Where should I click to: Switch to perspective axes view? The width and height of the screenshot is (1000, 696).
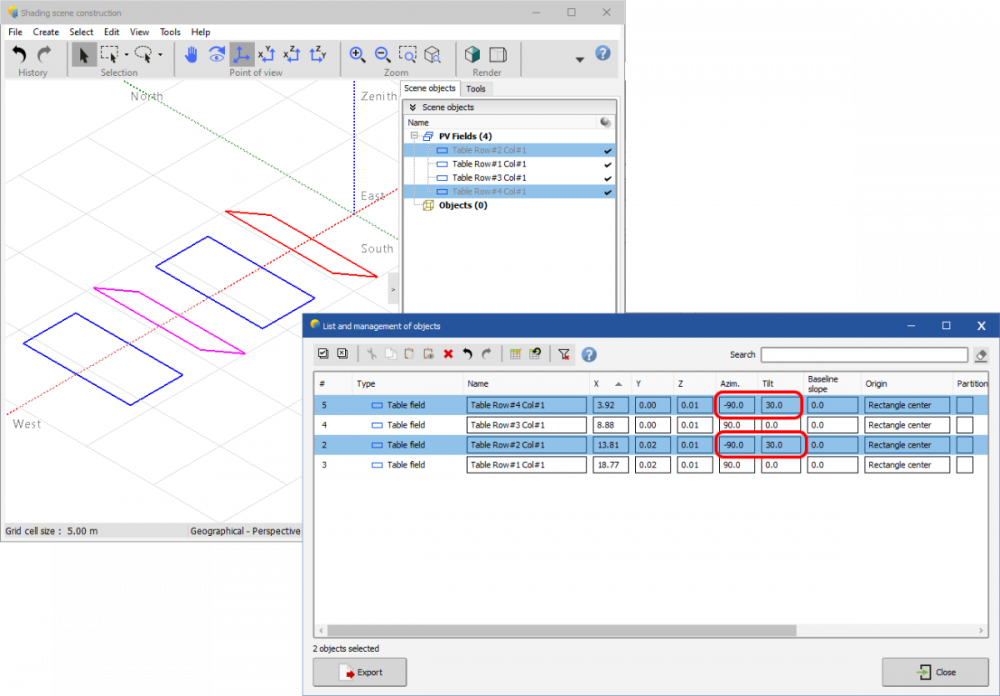[x=241, y=55]
